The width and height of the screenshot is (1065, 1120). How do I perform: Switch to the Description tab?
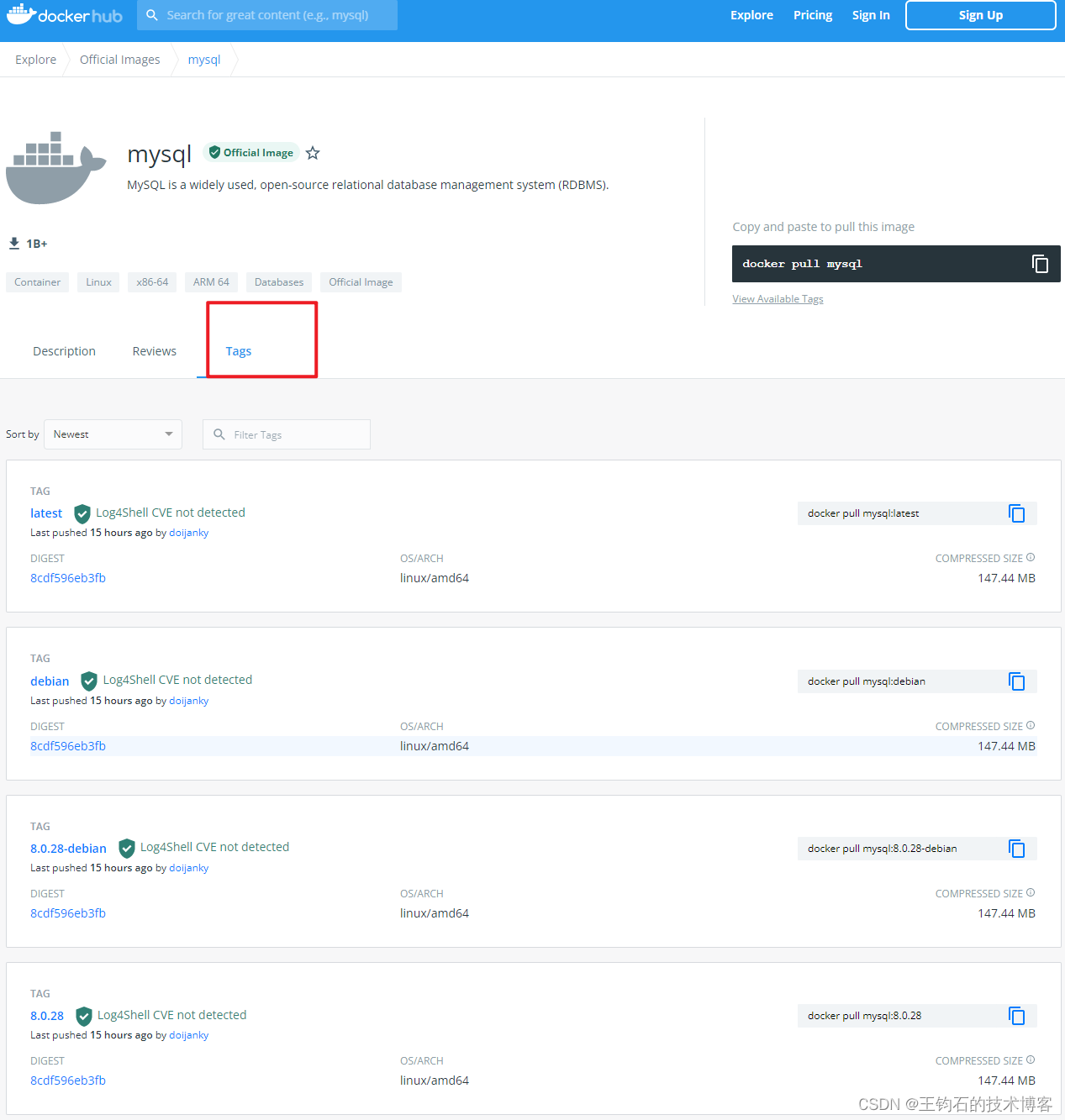[64, 350]
